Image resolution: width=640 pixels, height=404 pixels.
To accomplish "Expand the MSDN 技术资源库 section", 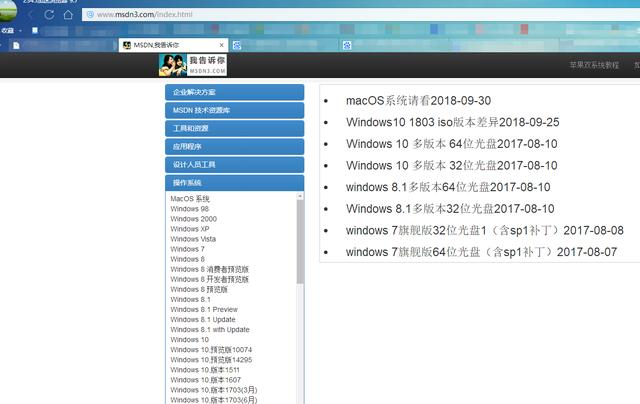I will point(235,110).
